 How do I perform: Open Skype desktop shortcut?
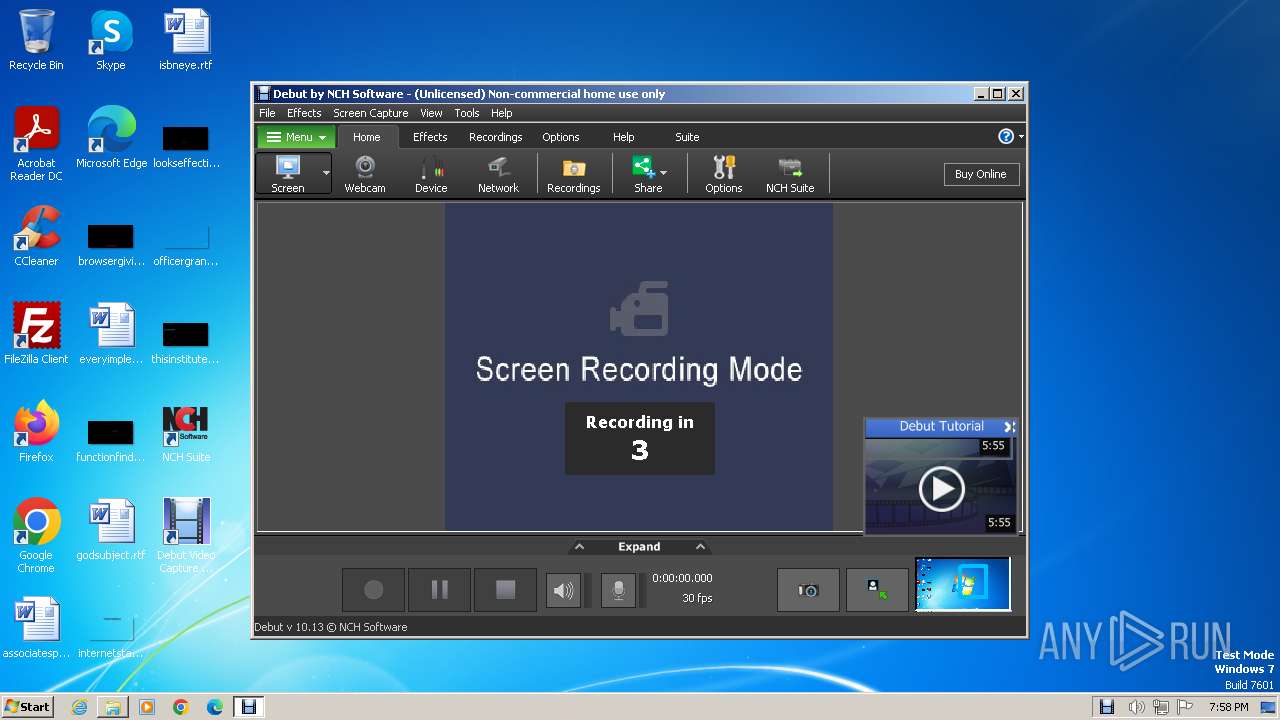(110, 40)
